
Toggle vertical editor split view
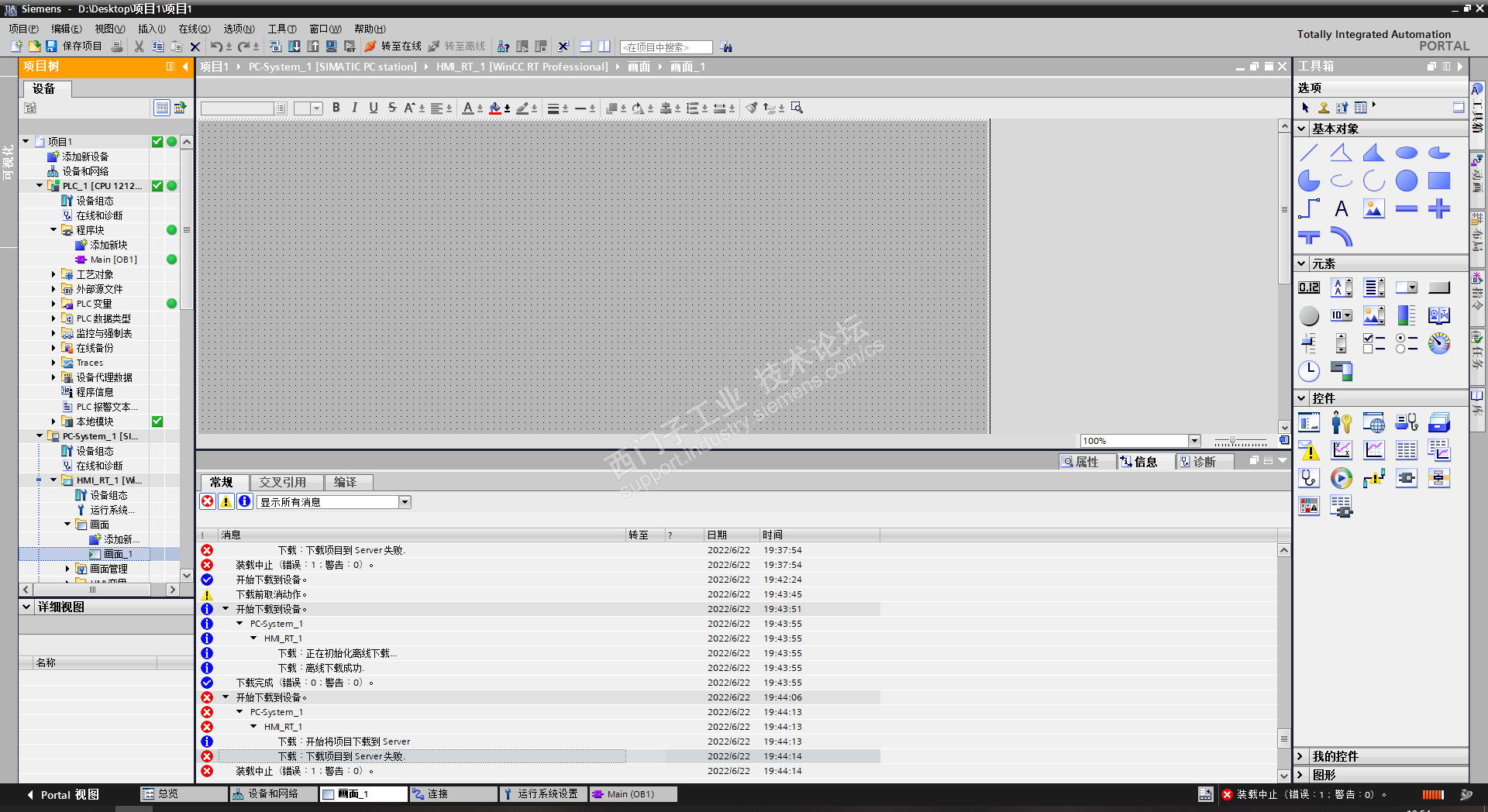[x=604, y=46]
